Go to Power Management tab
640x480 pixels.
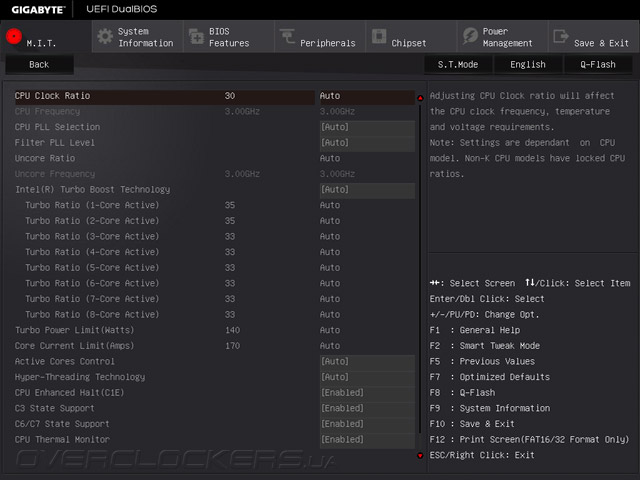pyautogui.click(x=502, y=37)
